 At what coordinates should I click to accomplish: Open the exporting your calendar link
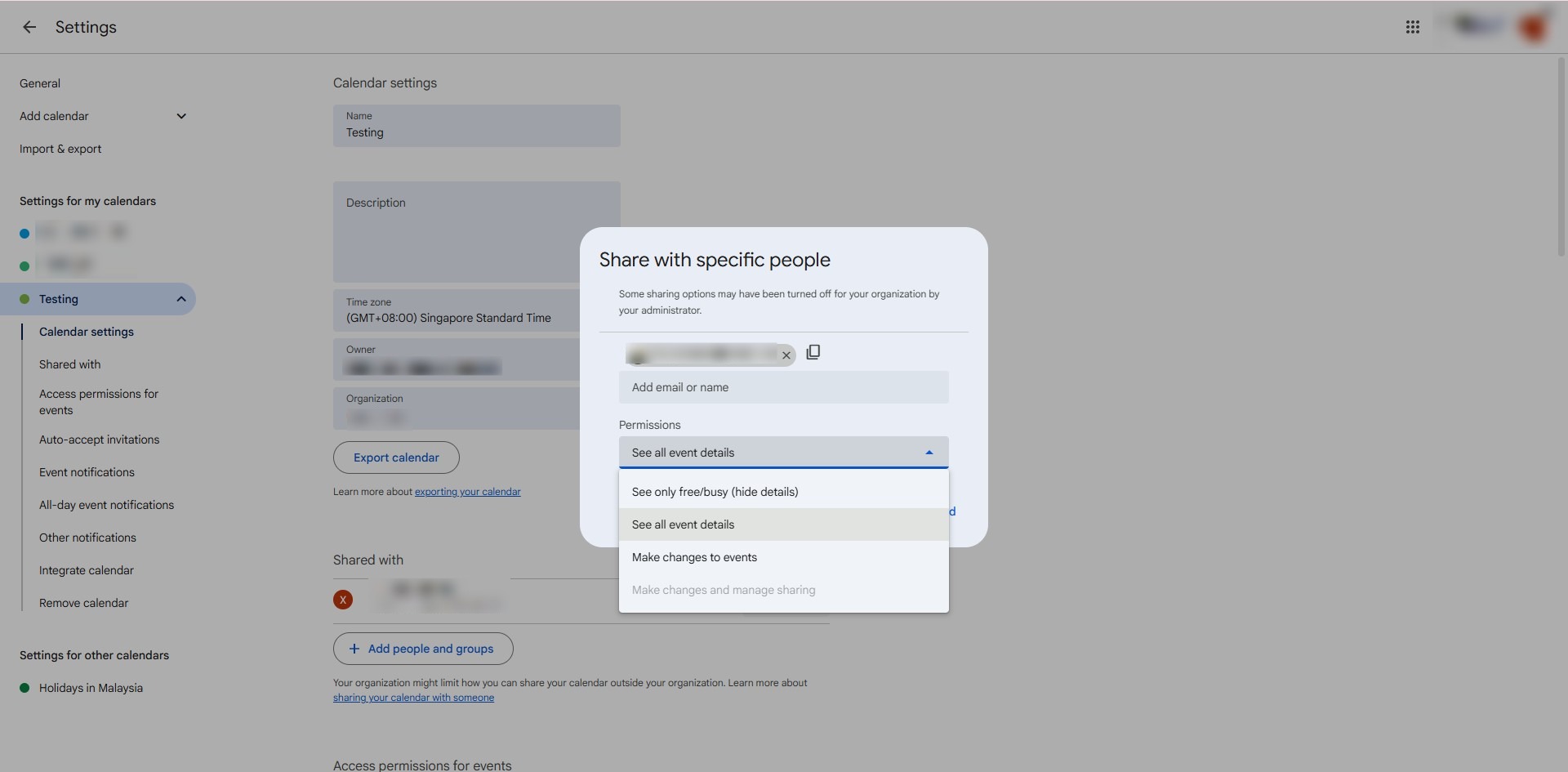click(467, 492)
